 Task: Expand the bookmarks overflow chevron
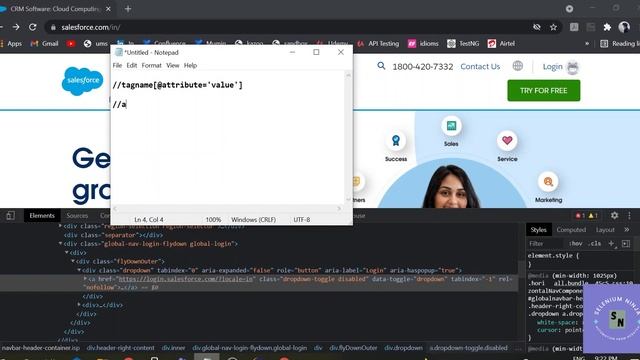[x=587, y=44]
